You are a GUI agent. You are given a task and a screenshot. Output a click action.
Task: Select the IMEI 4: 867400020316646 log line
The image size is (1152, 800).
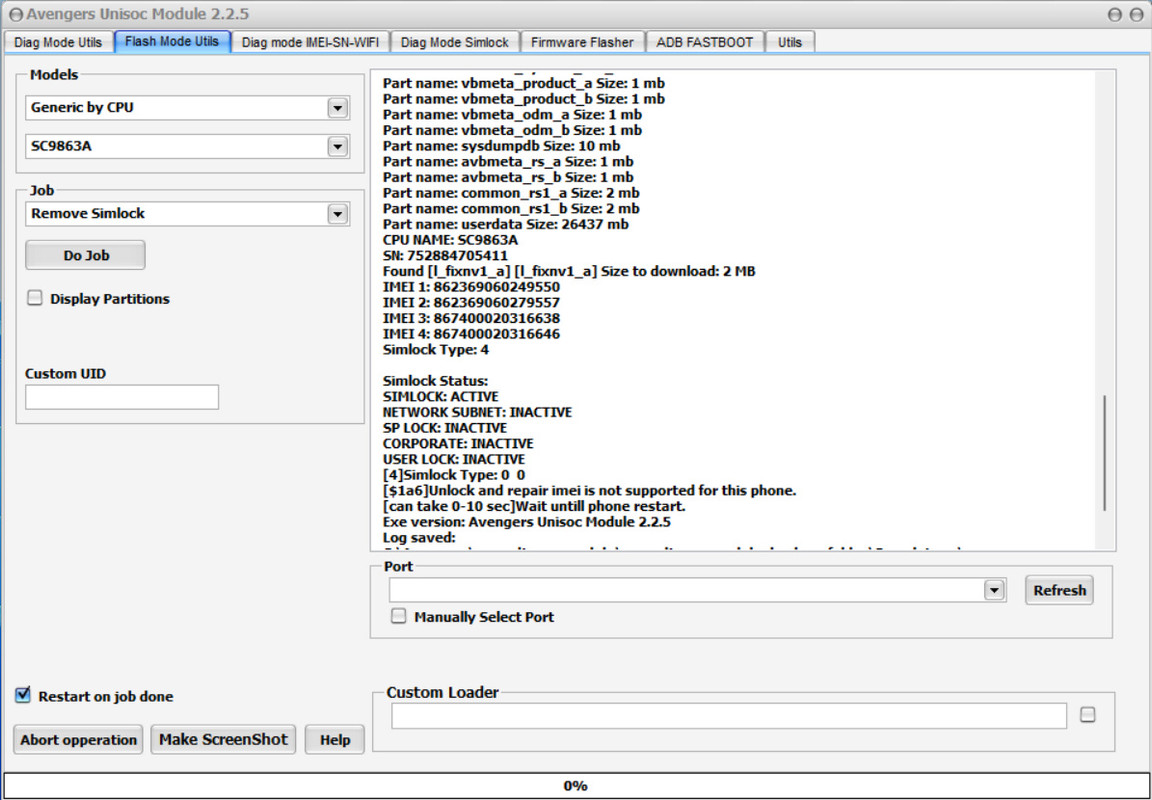(471, 334)
